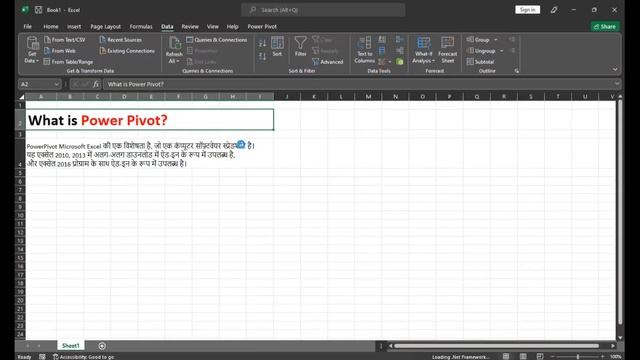Screen dimensions: 640x360
Task: Click the Share button
Action: pyautogui.click(x=605, y=27)
